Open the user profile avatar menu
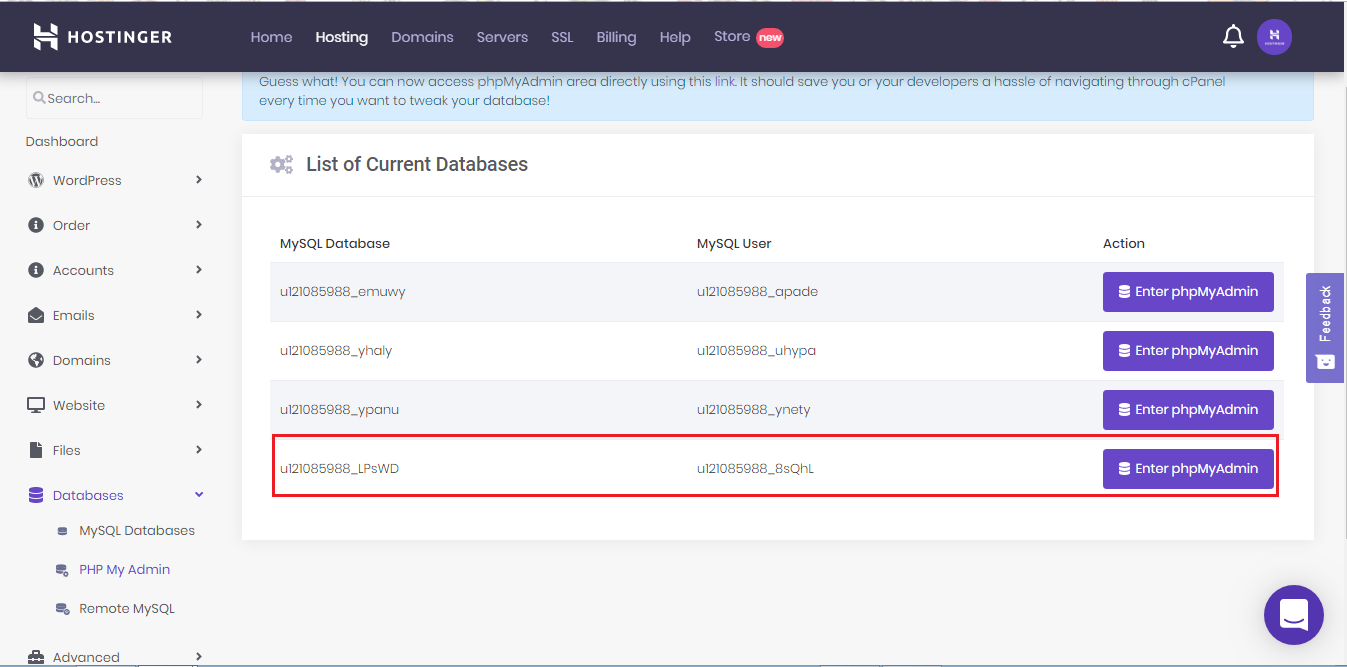This screenshot has width=1347, height=667. 1274,36
